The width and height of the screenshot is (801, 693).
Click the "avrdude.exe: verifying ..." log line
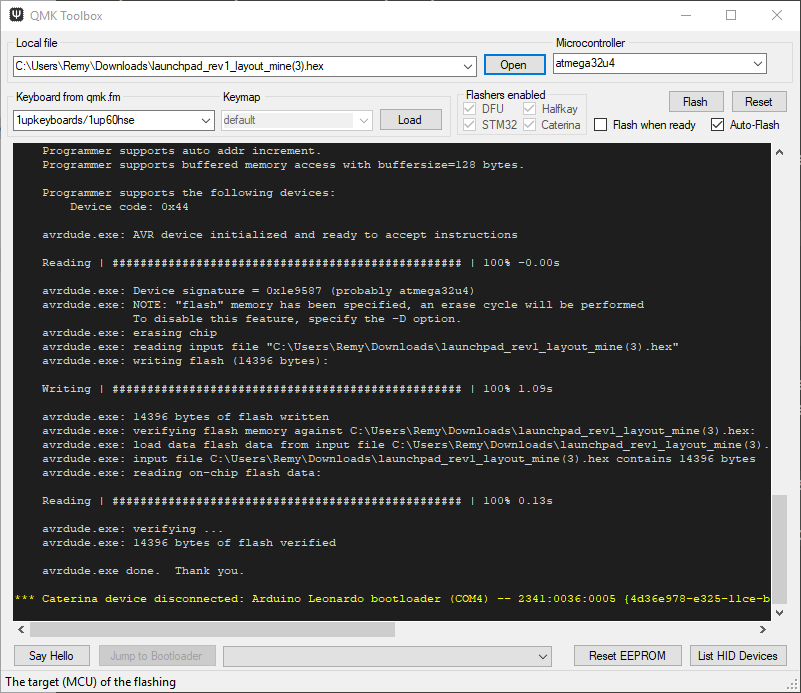(x=132, y=529)
